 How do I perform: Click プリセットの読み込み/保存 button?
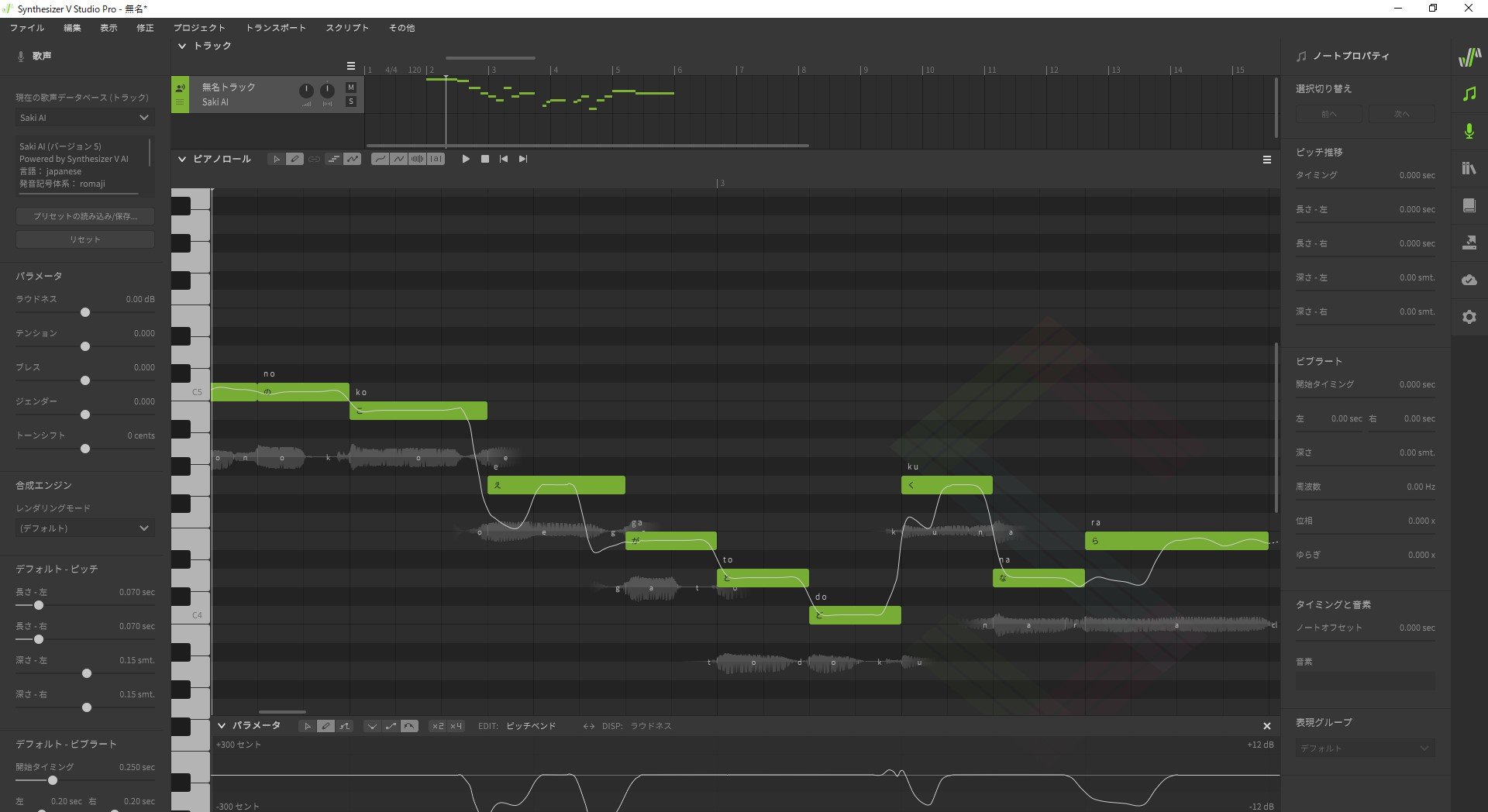pyautogui.click(x=84, y=216)
